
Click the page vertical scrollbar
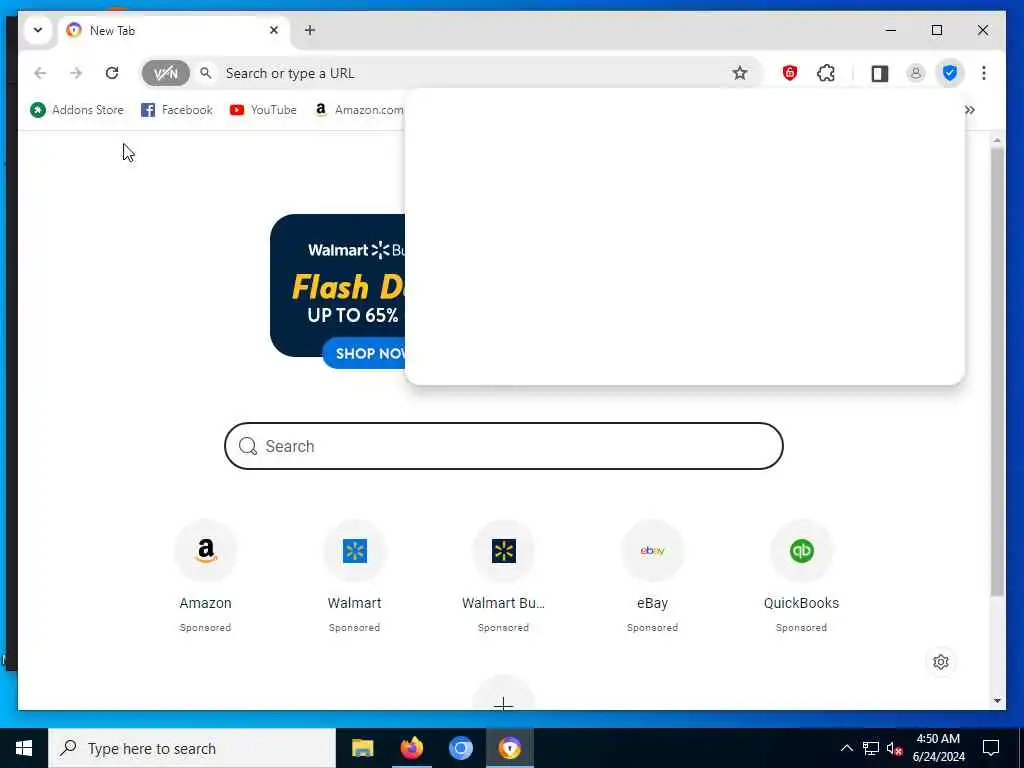click(997, 371)
